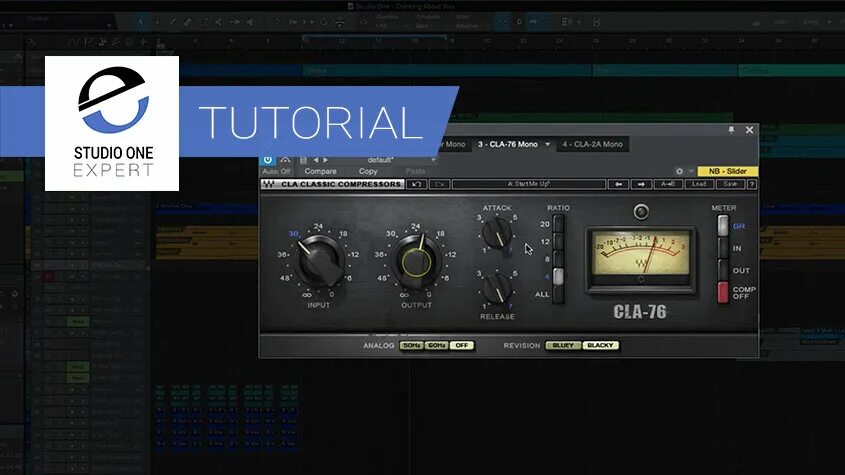The height and width of the screenshot is (475, 845).
Task: Open Waves help question mark button
Action: (x=752, y=184)
